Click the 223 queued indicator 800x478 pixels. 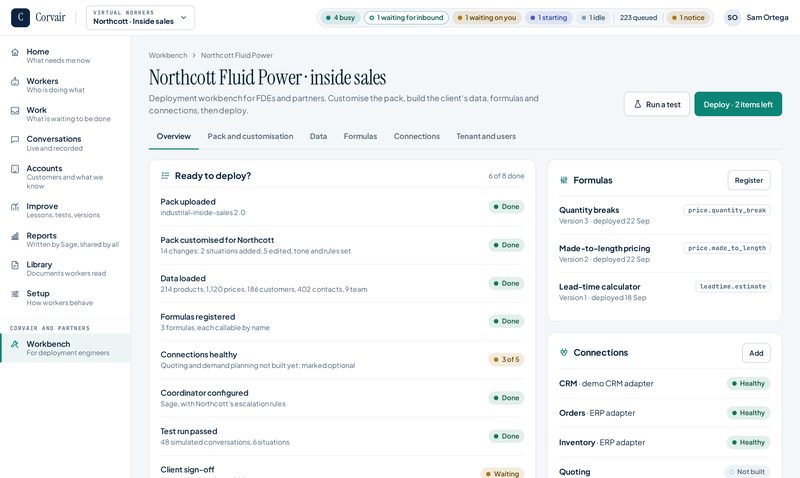(x=638, y=17)
